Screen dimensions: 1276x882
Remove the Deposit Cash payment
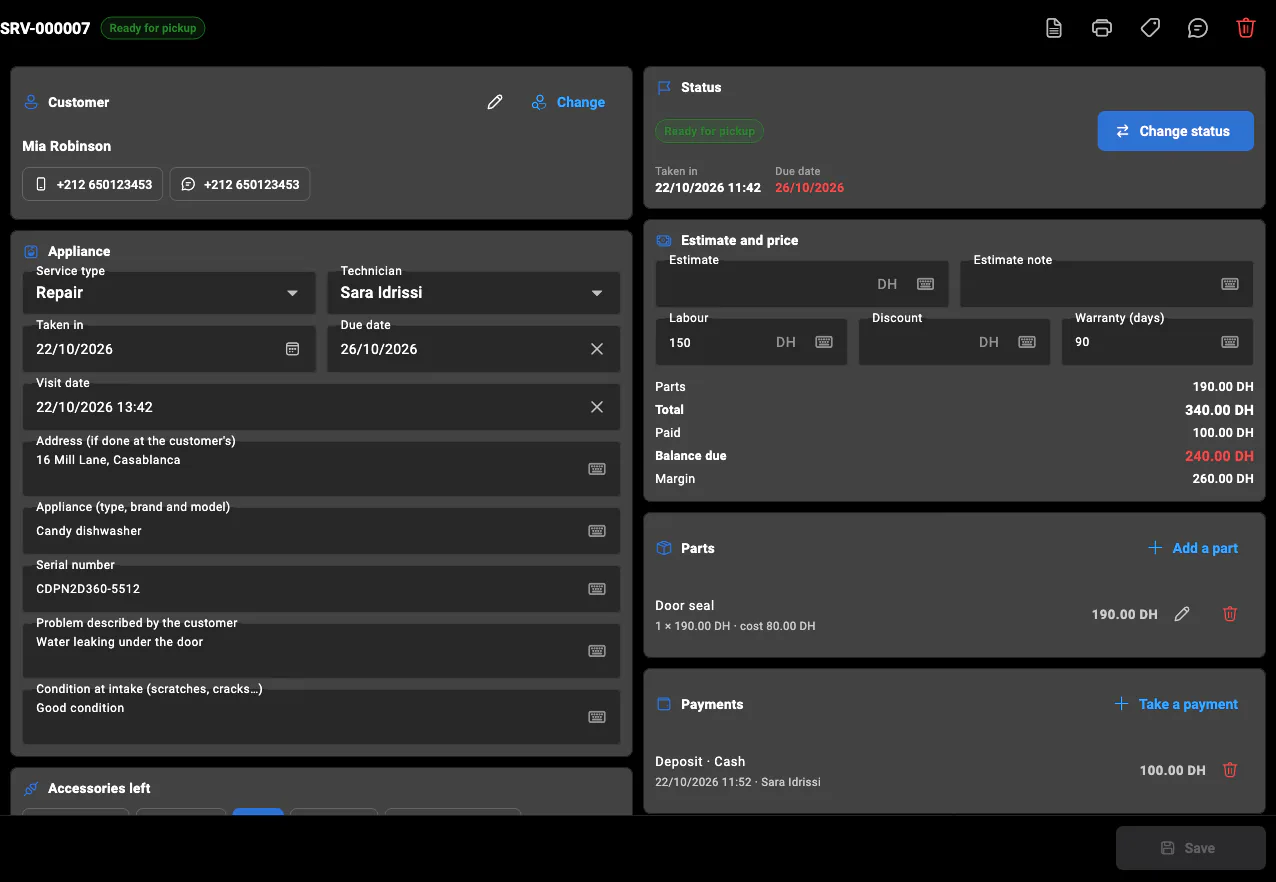pos(1230,770)
